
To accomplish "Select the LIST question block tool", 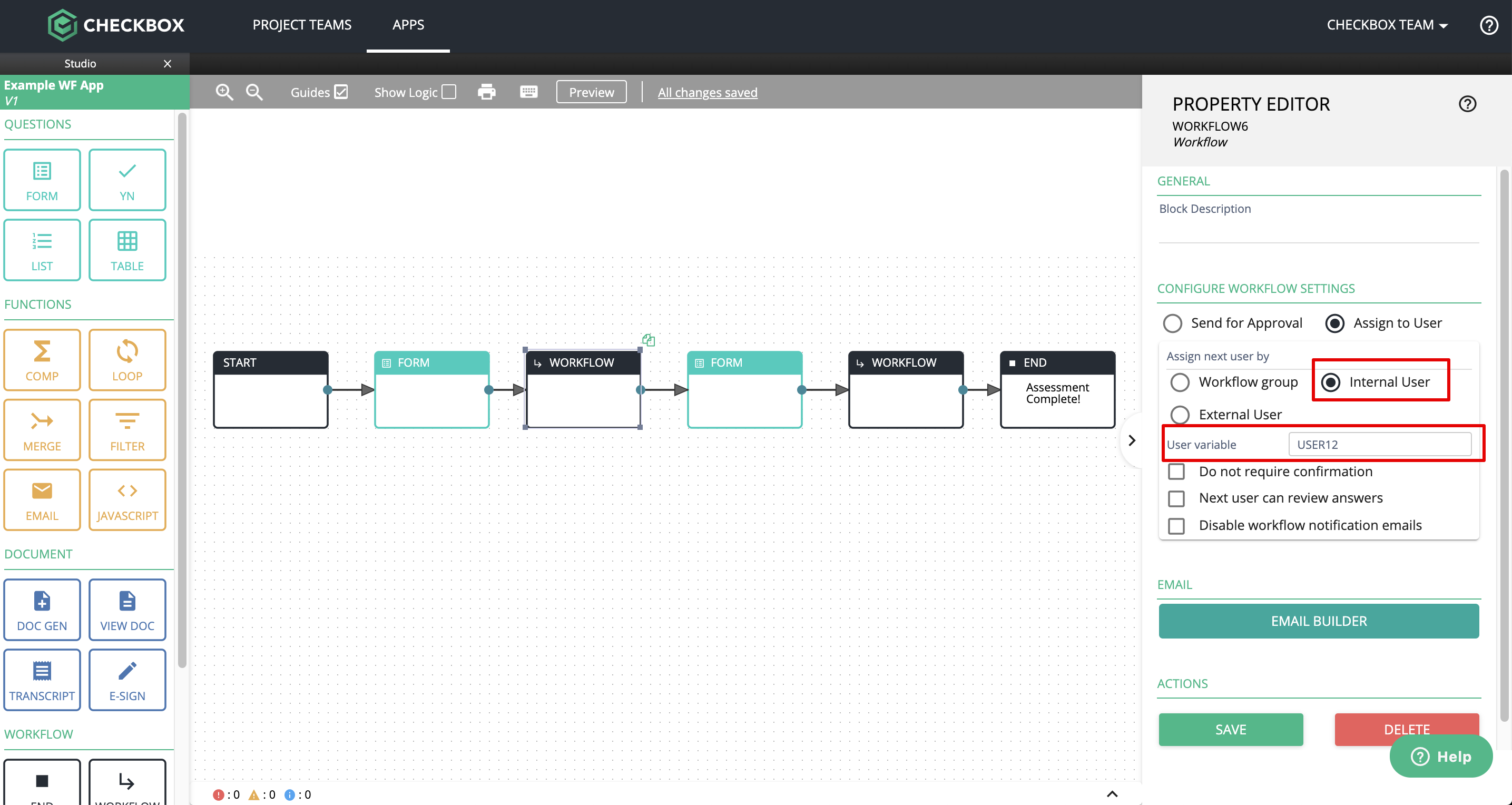I will click(x=42, y=250).
